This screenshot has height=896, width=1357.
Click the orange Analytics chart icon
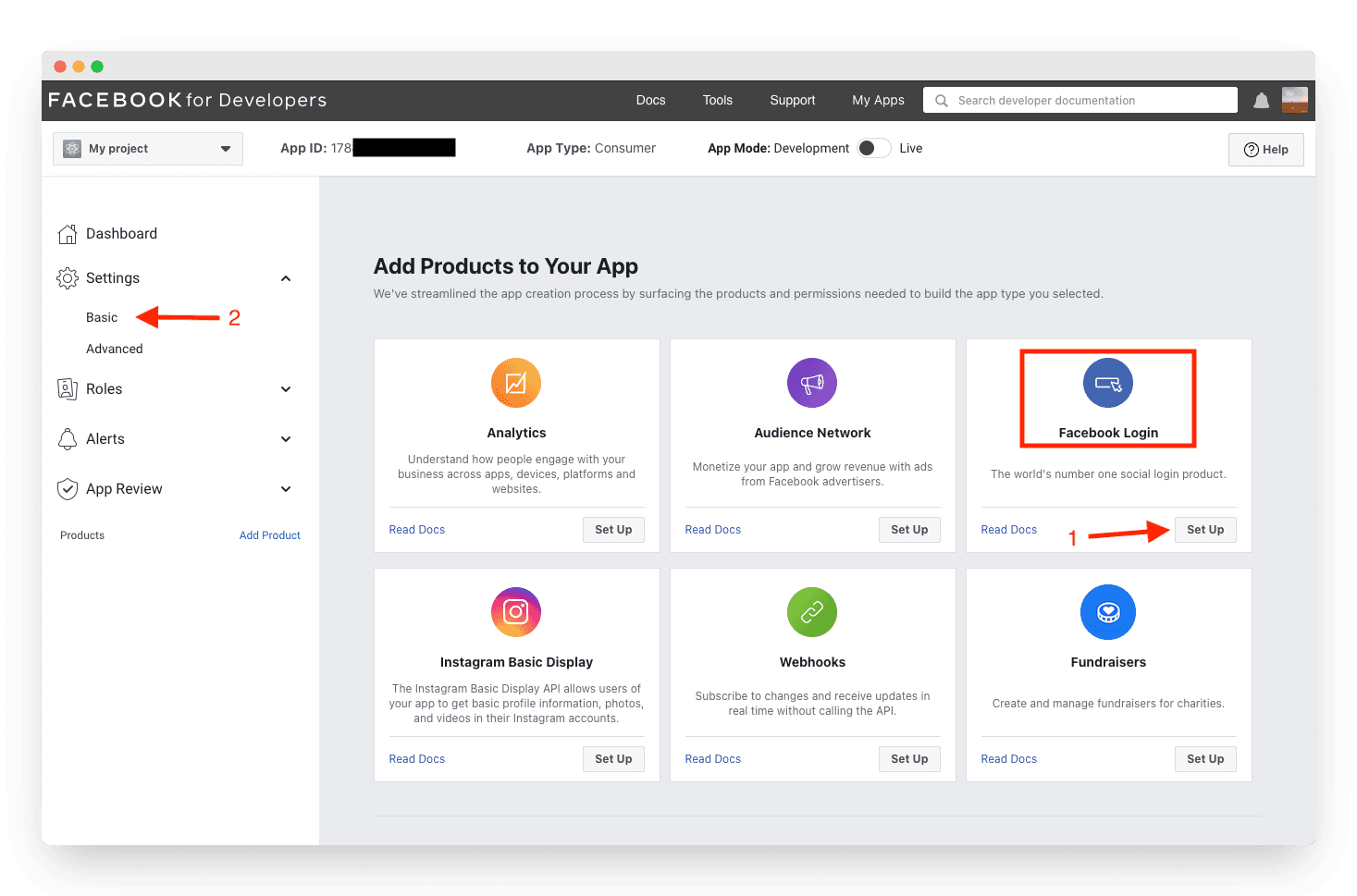pyautogui.click(x=516, y=383)
